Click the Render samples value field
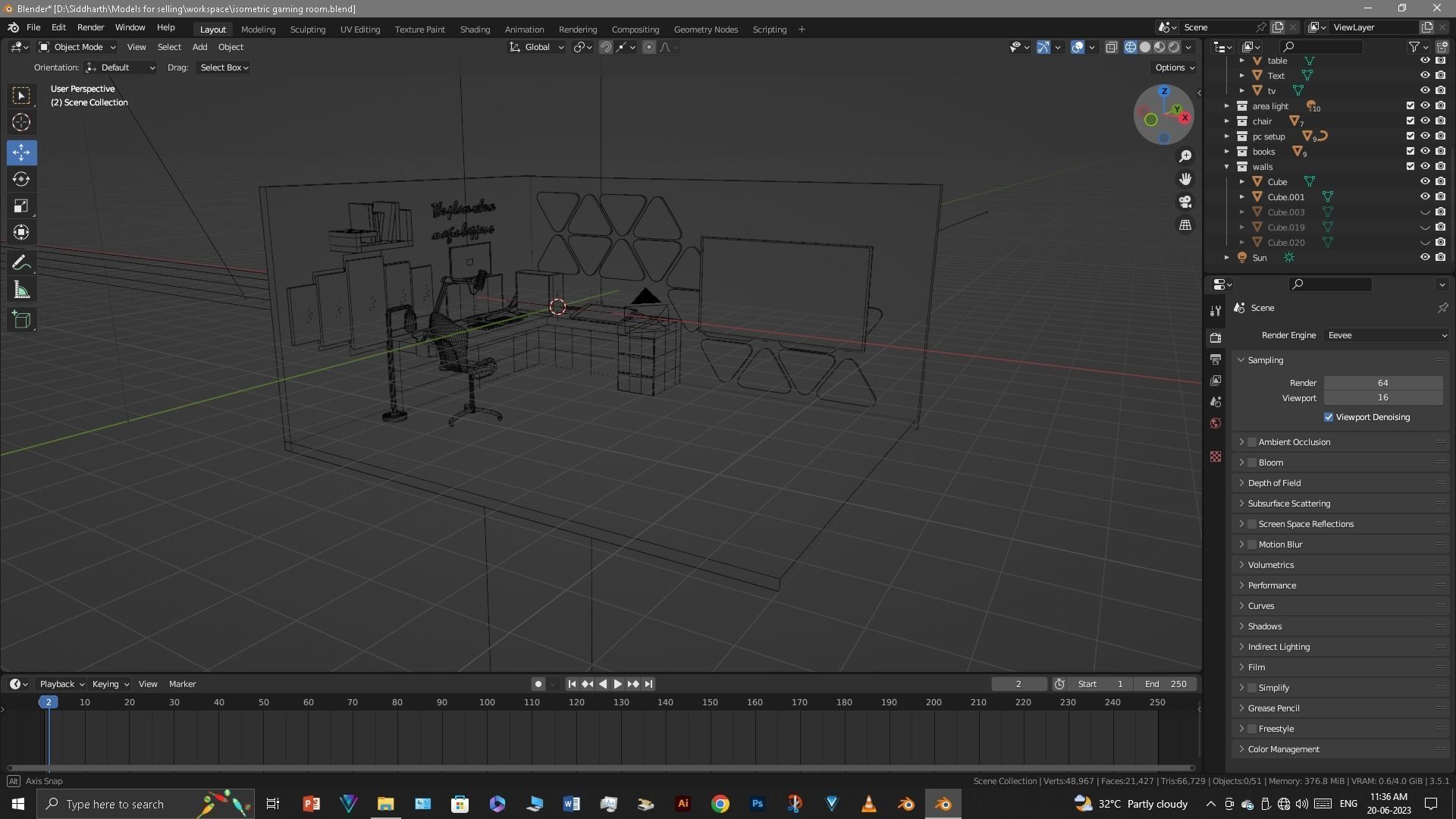1456x819 pixels. click(x=1383, y=383)
